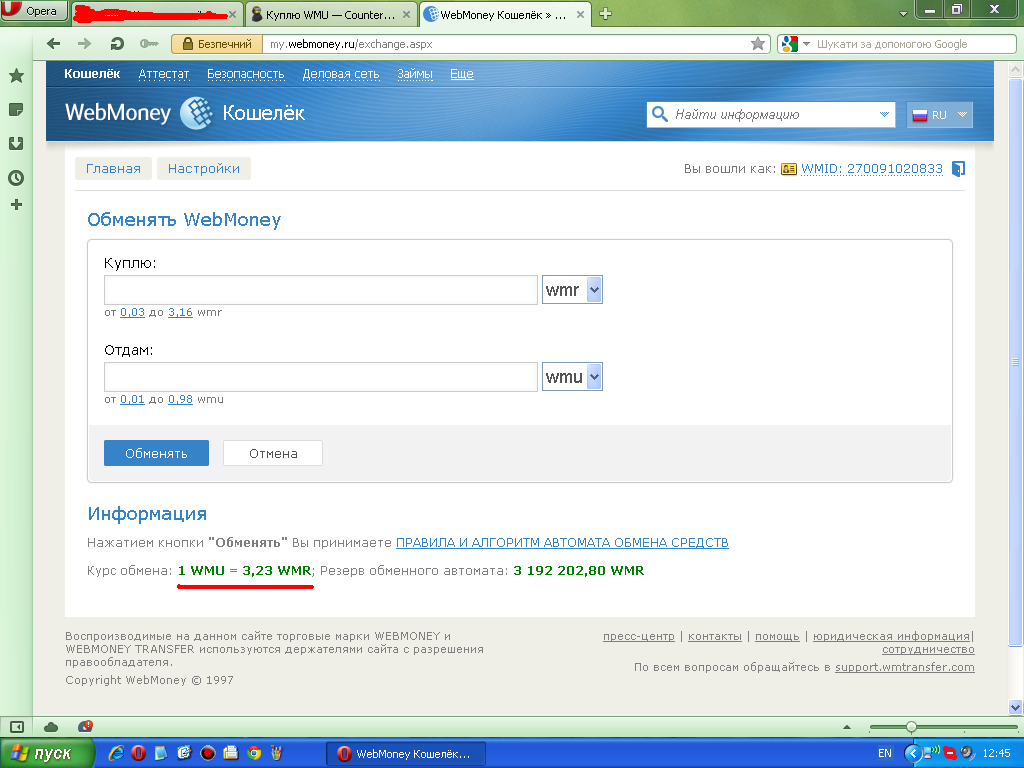Viewport: 1024px width, 768px height.
Task: Open the RU language selector
Action: [x=939, y=115]
